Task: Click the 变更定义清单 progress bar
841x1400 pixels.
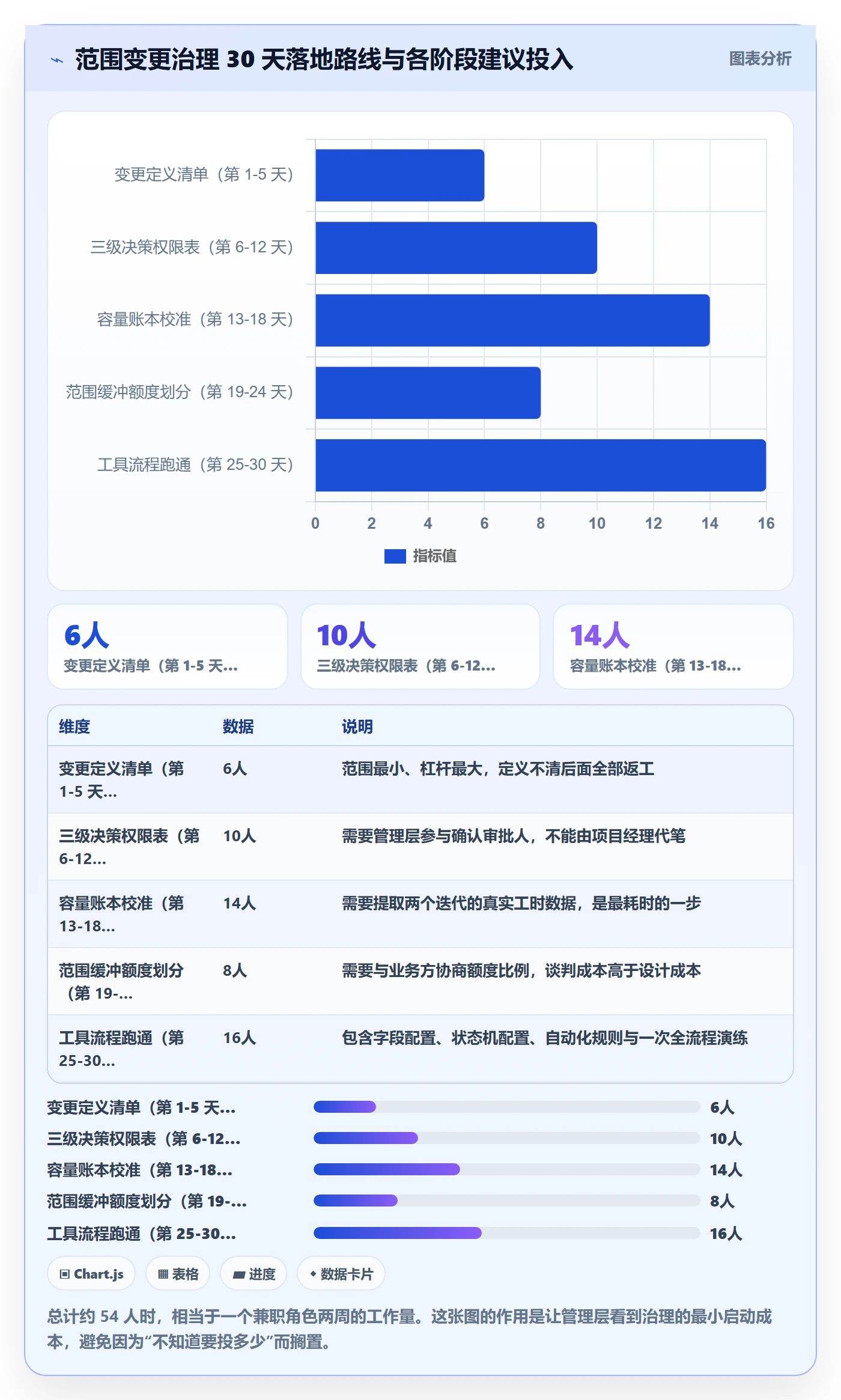Action: click(506, 1107)
